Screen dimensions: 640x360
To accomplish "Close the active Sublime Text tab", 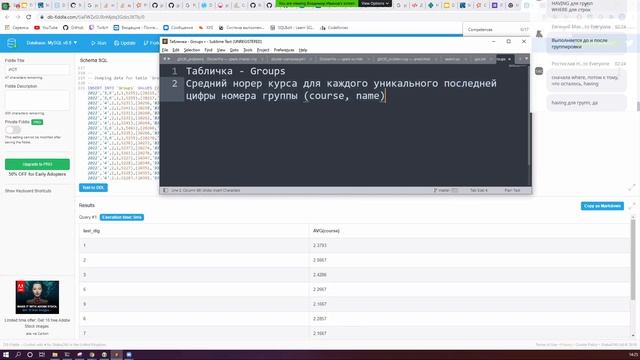I will coord(509,59).
